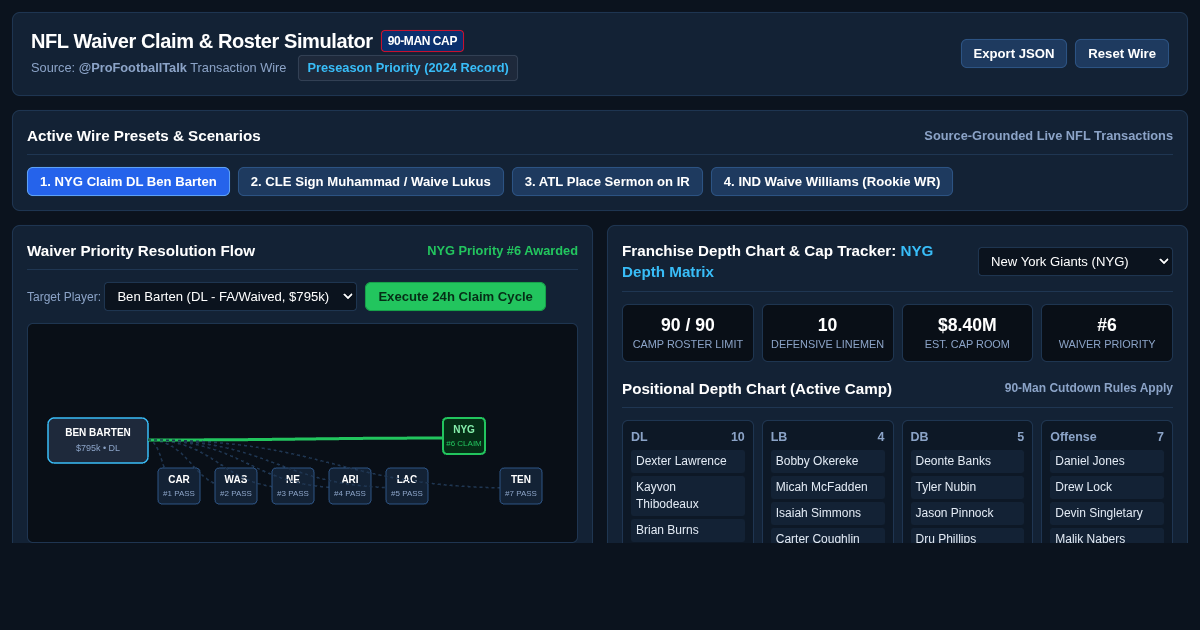Click Dexter Lawrence in DL column
This screenshot has height=630, width=1200.
[688, 461]
